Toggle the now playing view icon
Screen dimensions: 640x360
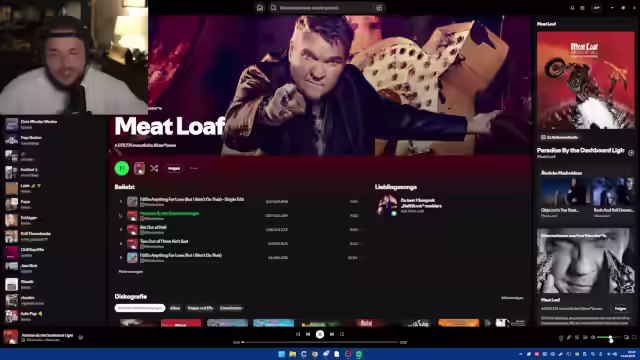coord(561,338)
